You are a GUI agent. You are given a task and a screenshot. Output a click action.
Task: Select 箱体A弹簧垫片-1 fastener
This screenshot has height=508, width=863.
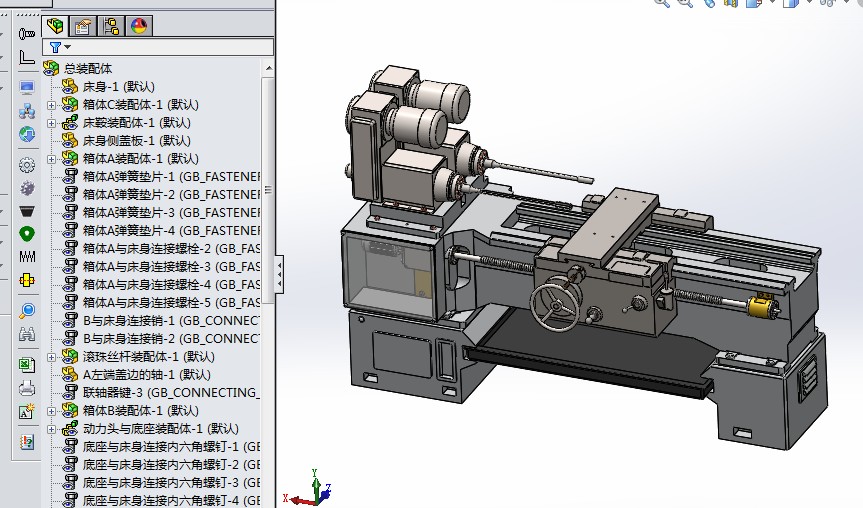point(171,177)
